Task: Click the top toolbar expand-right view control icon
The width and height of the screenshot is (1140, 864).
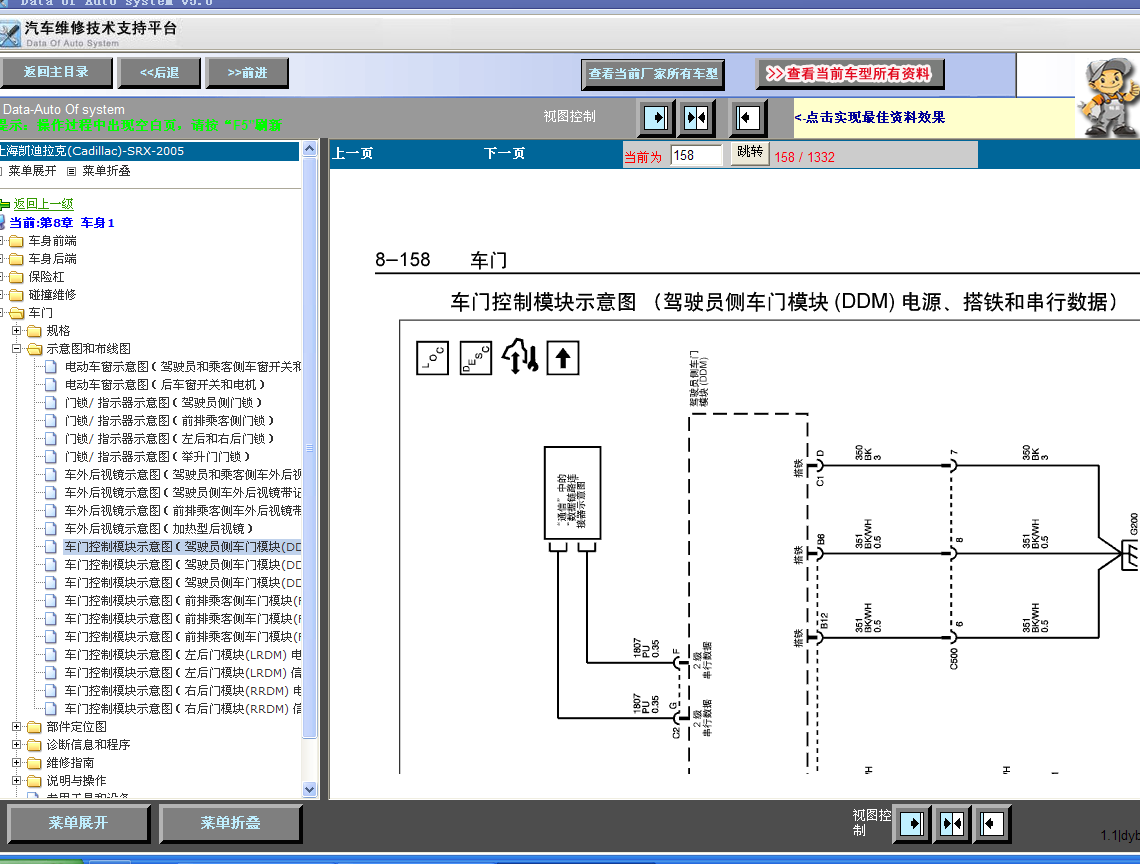Action: pyautogui.click(x=656, y=118)
